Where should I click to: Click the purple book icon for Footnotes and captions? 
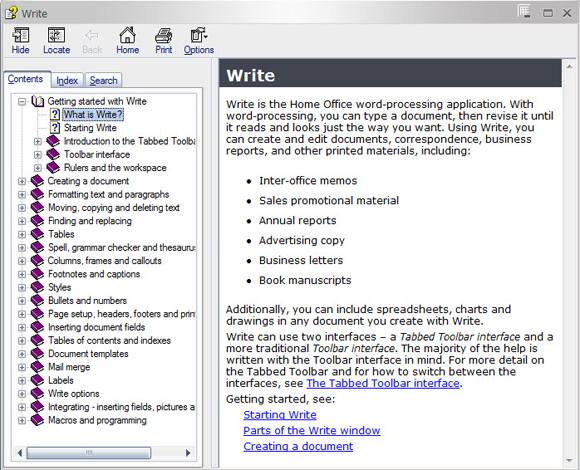(37, 274)
